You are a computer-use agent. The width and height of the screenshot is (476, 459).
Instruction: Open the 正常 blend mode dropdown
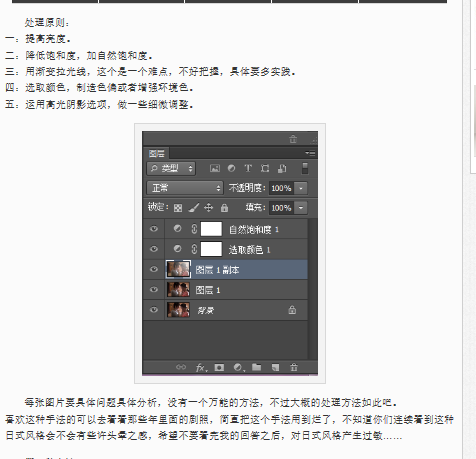pyautogui.click(x=185, y=188)
